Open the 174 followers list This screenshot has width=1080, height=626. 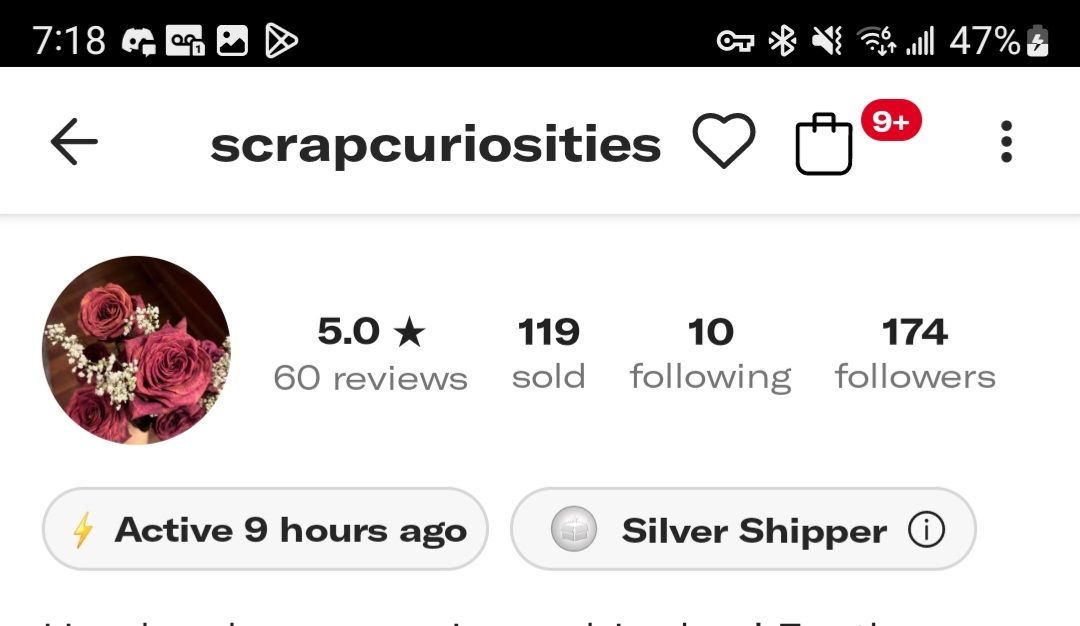point(915,353)
